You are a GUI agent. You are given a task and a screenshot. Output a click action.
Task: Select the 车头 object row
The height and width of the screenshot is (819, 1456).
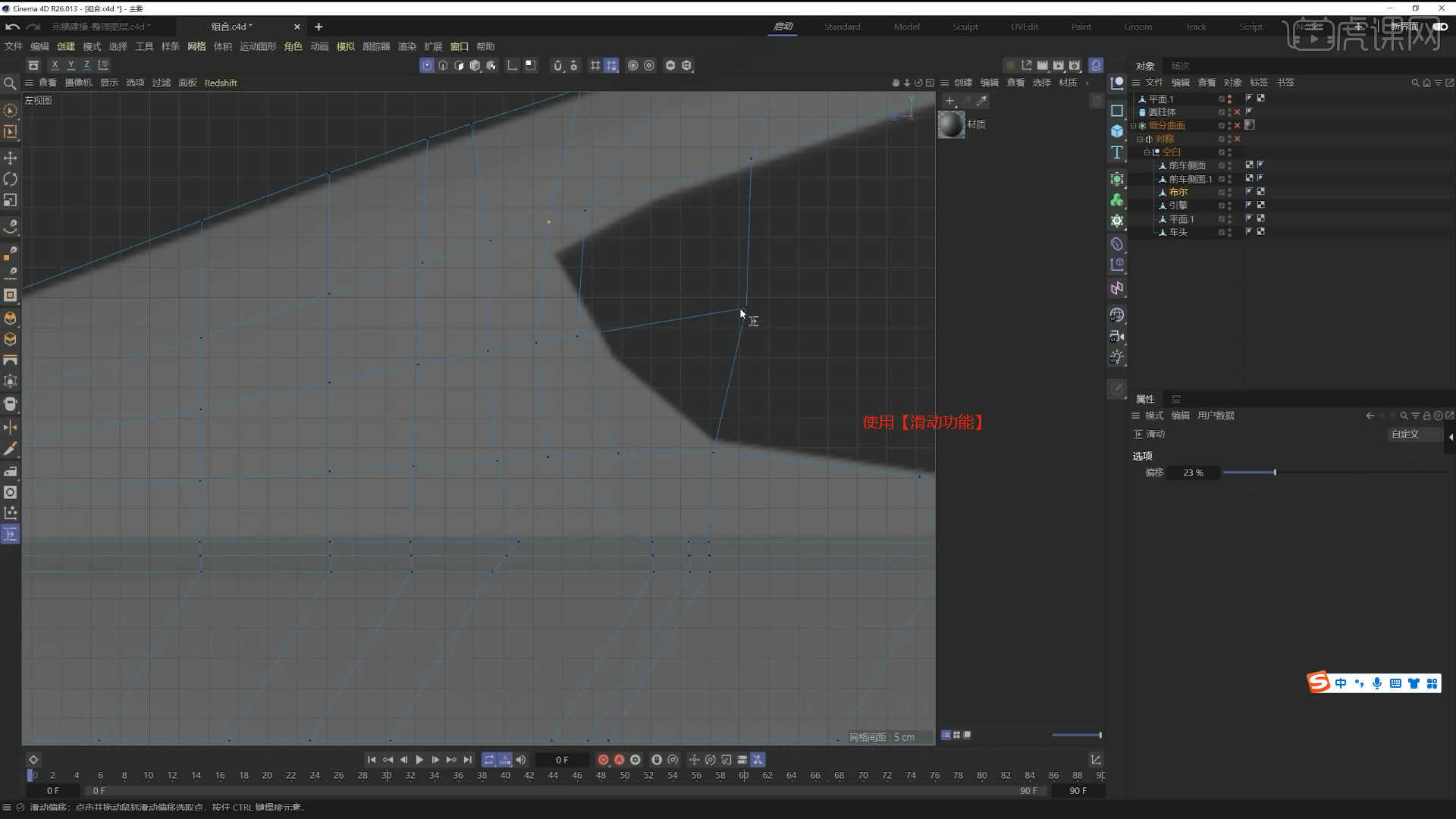click(x=1178, y=233)
